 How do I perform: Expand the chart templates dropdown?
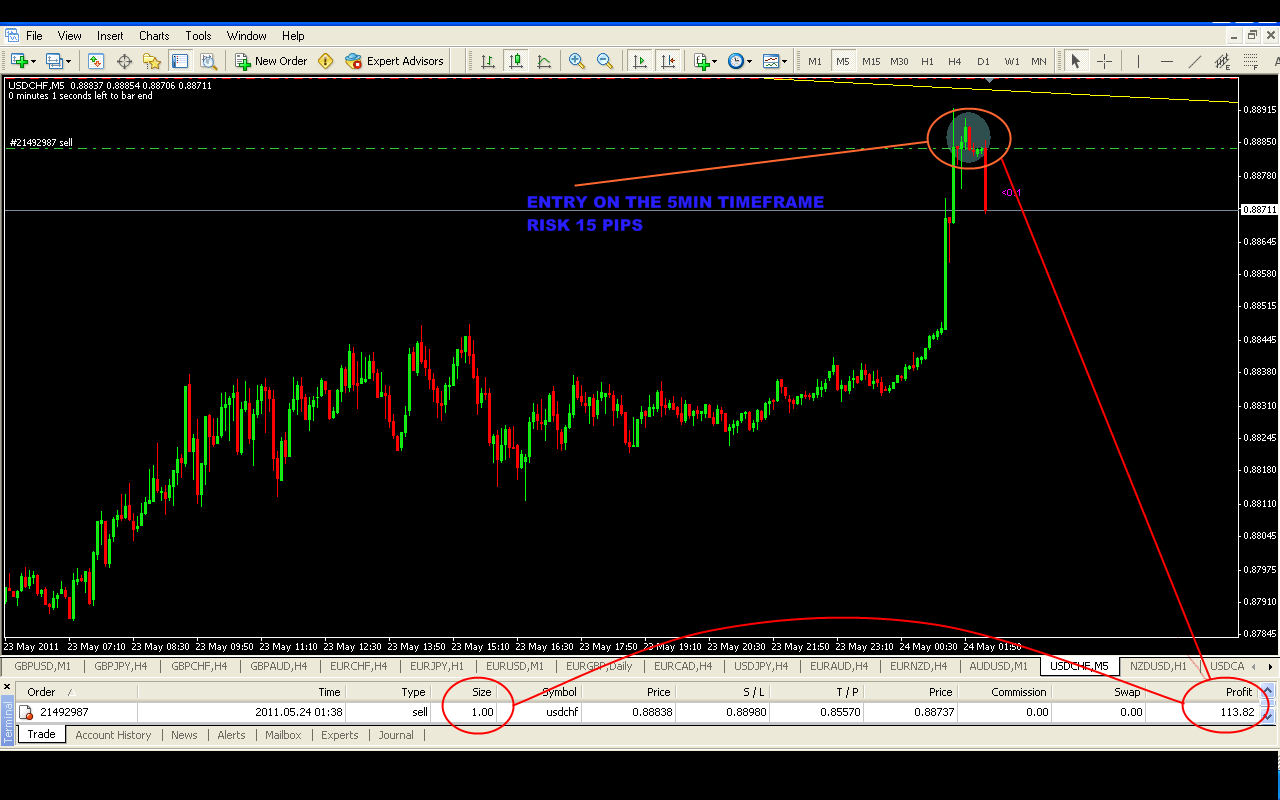pos(784,61)
